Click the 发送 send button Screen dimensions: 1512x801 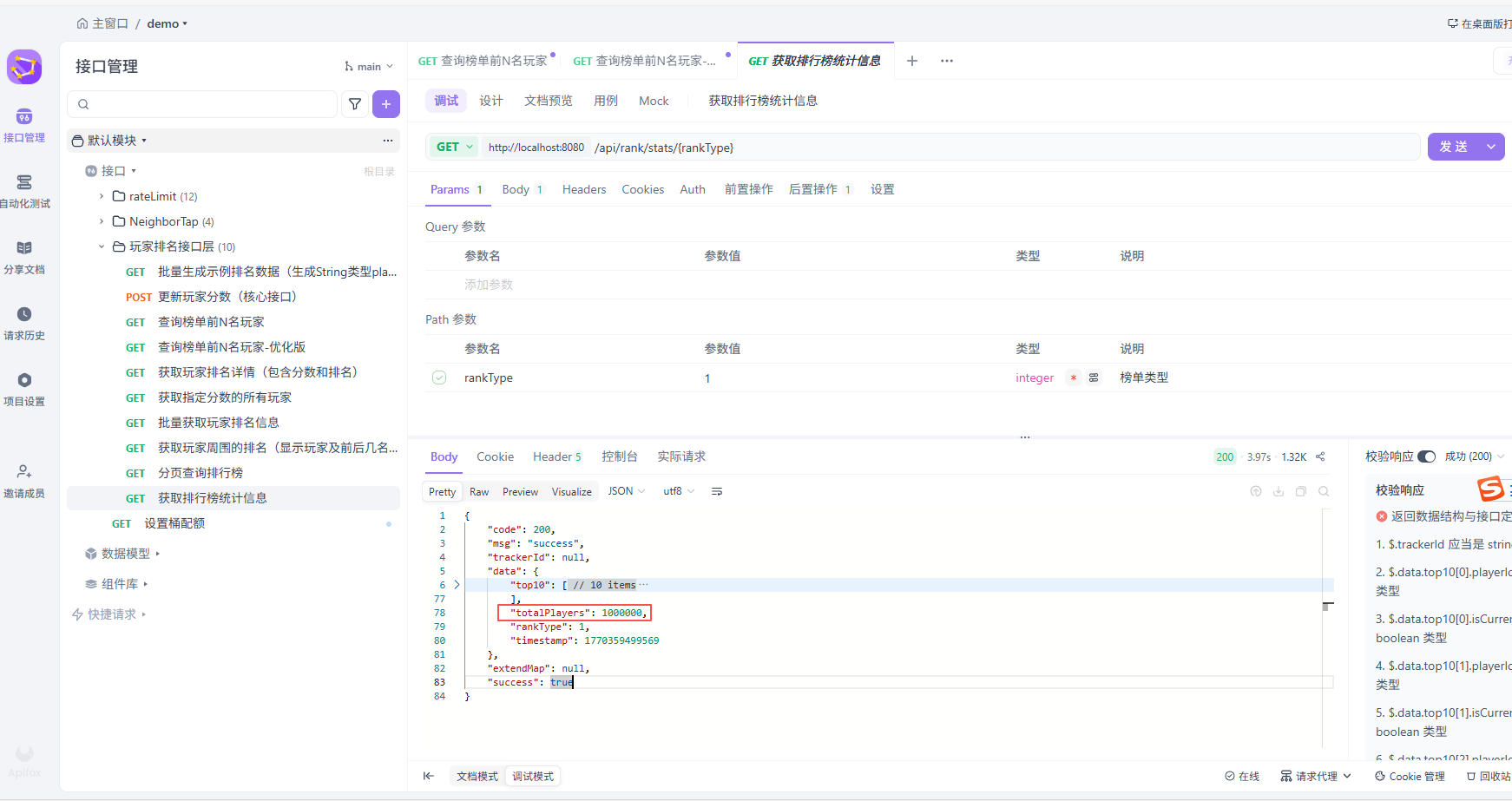1454,147
